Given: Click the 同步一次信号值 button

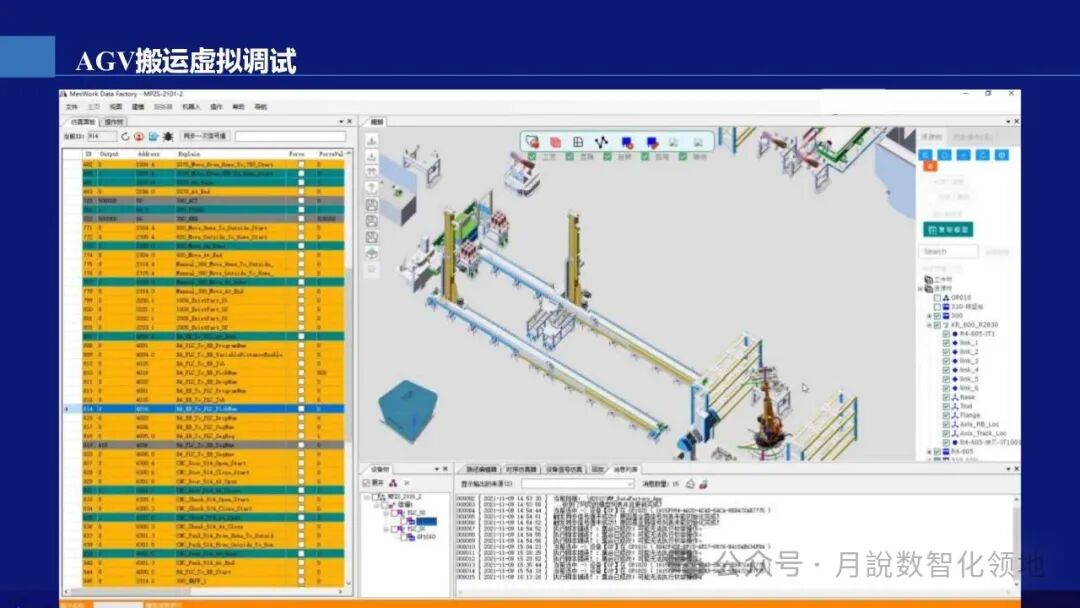Looking at the screenshot, I should coord(205,136).
